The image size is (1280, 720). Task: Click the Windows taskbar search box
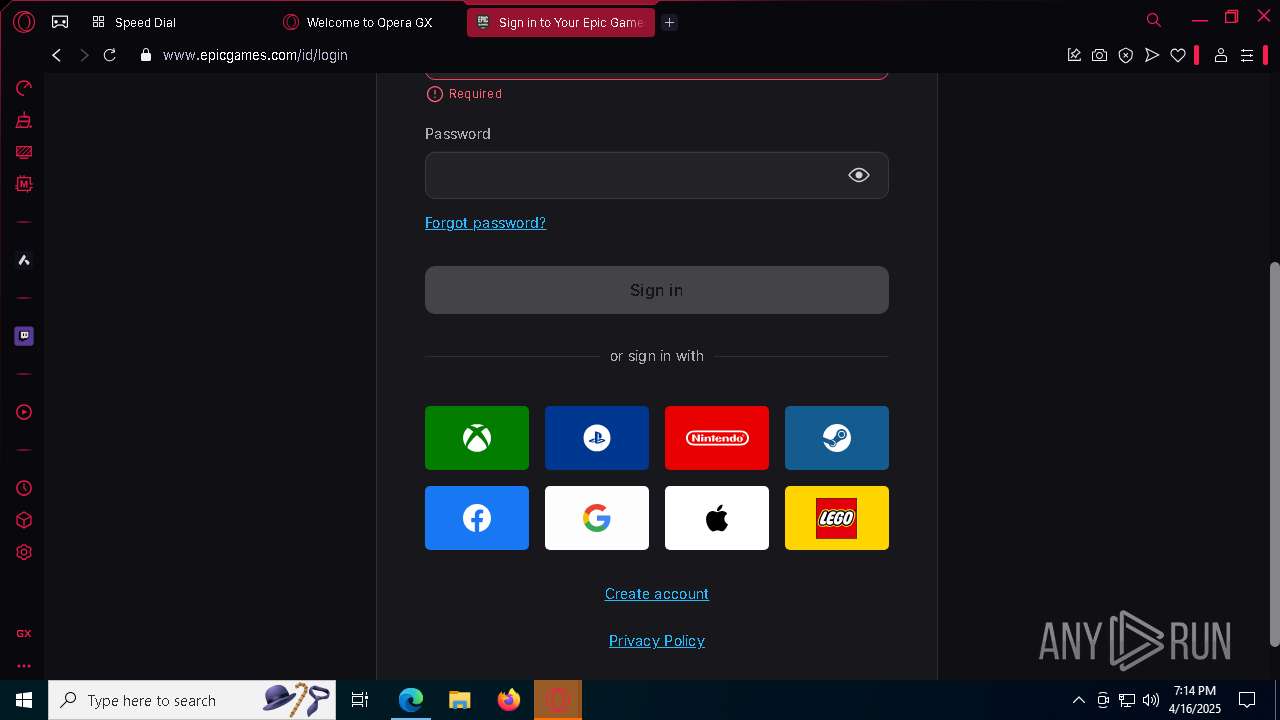(x=192, y=700)
